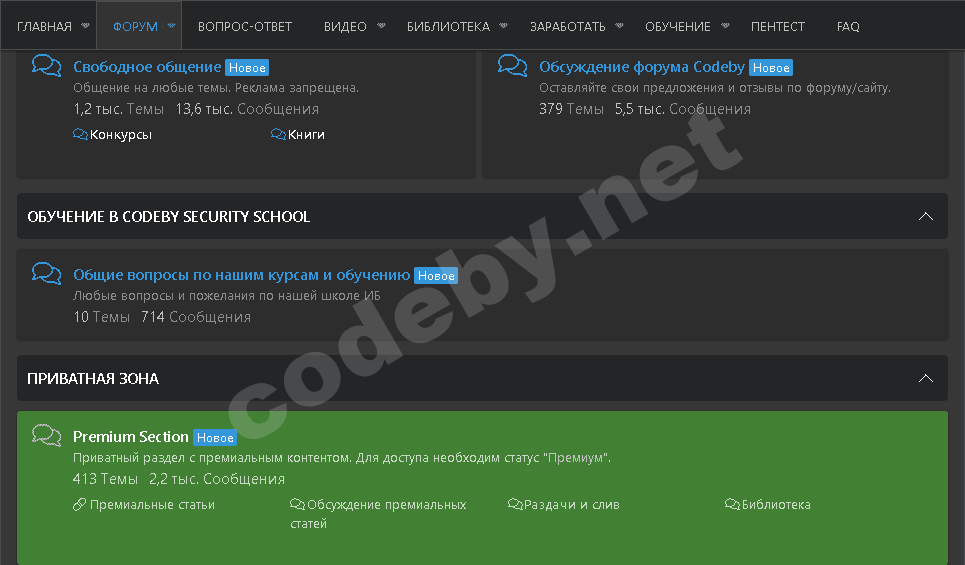Open the Обсуждение форума Codeby forum
Screen dimensions: 965x565
[642, 66]
